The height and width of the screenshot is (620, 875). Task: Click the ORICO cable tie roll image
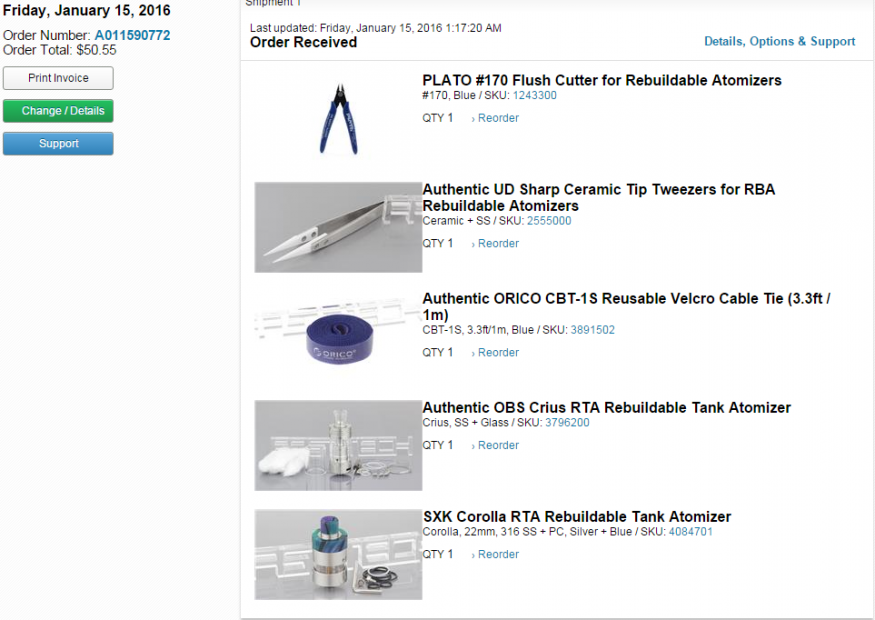click(x=338, y=336)
